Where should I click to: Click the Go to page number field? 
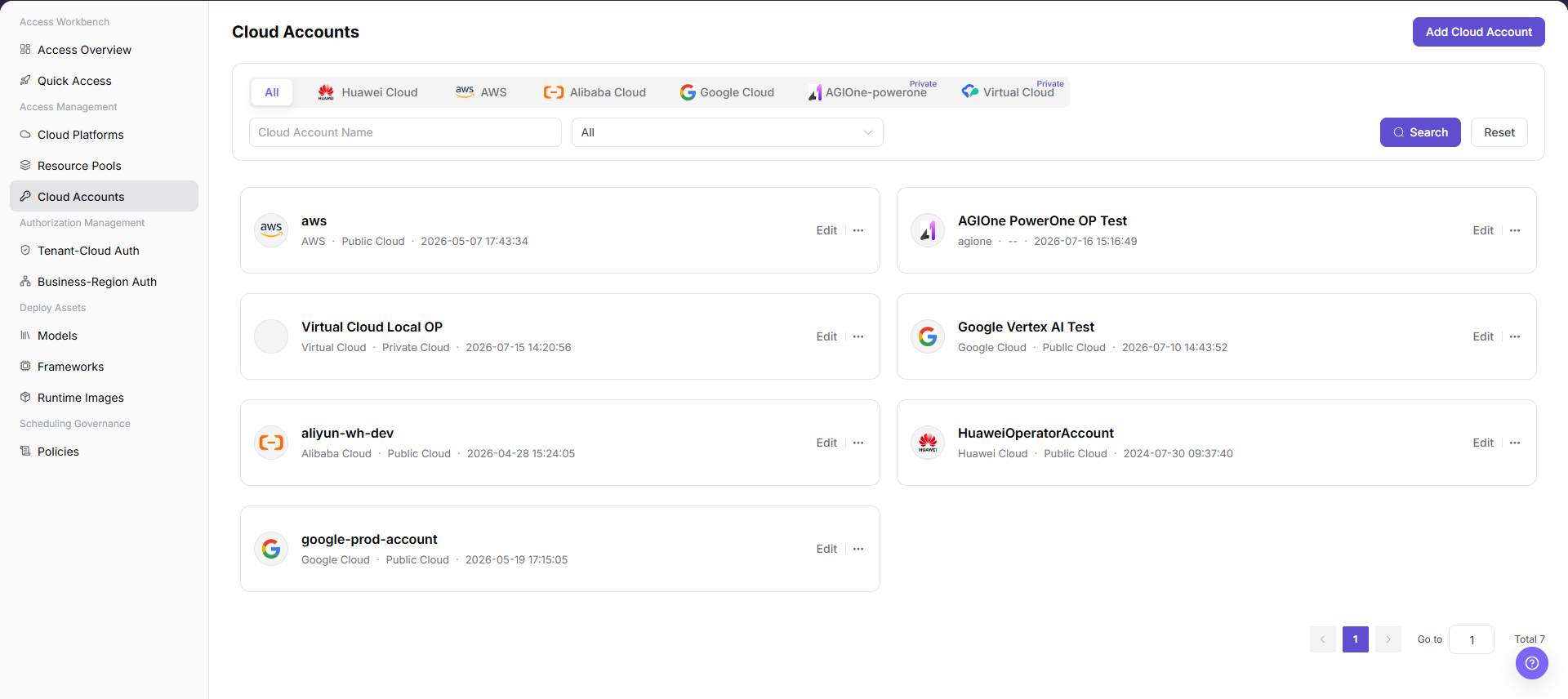click(1472, 639)
